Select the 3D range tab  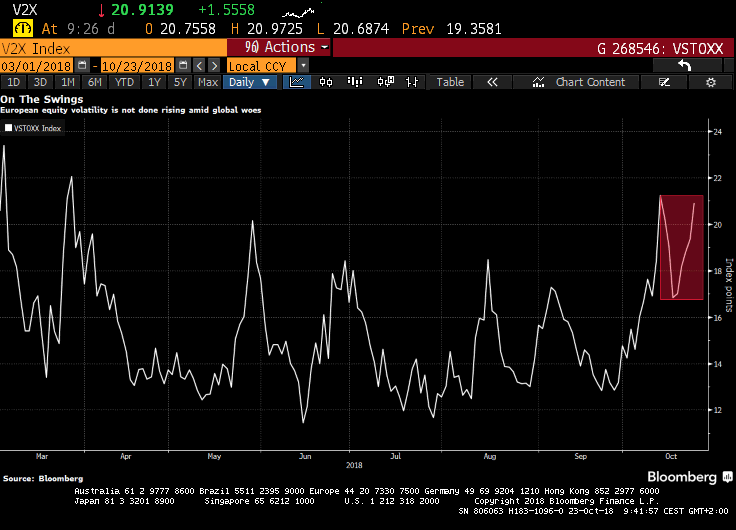pyautogui.click(x=40, y=82)
